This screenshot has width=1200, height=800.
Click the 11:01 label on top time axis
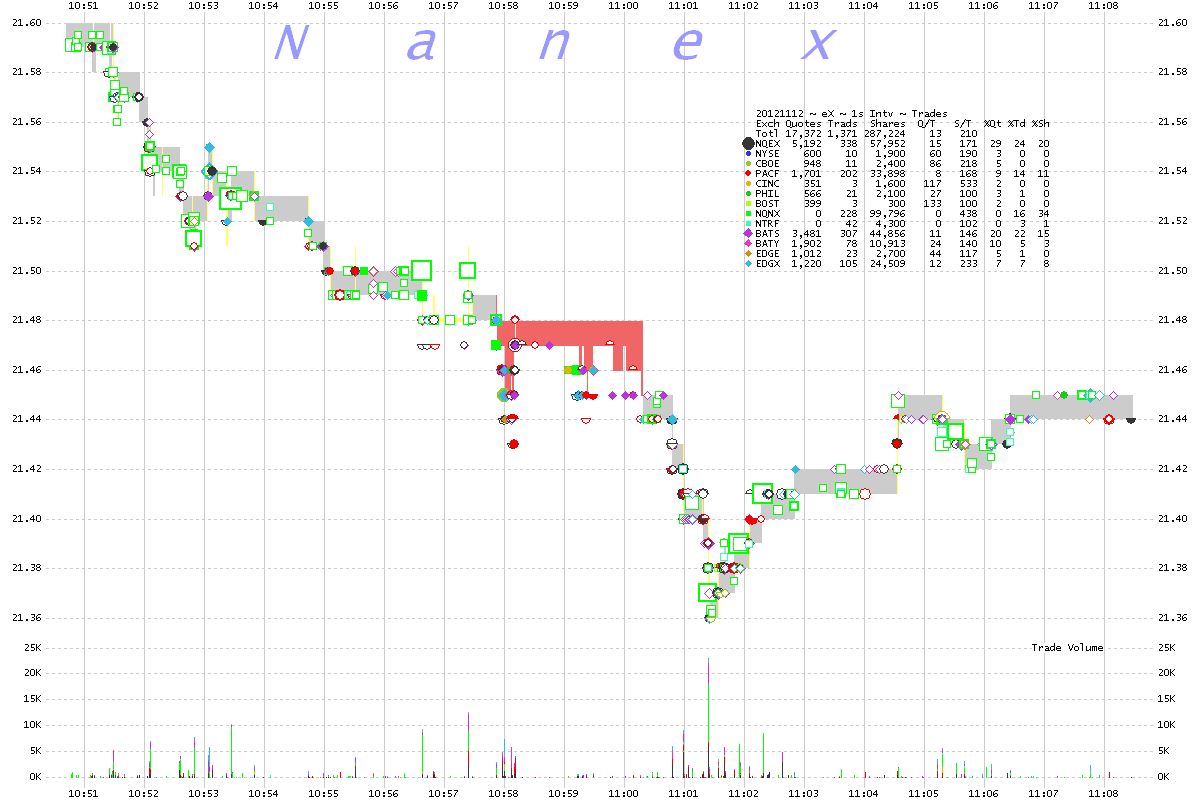pos(683,5)
